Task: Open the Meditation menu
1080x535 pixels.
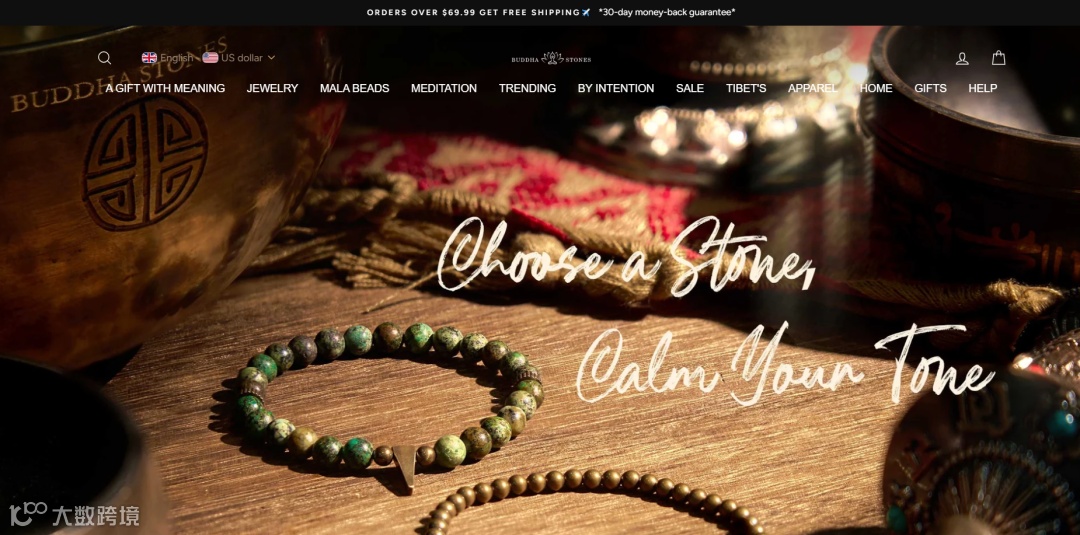Action: [x=444, y=88]
